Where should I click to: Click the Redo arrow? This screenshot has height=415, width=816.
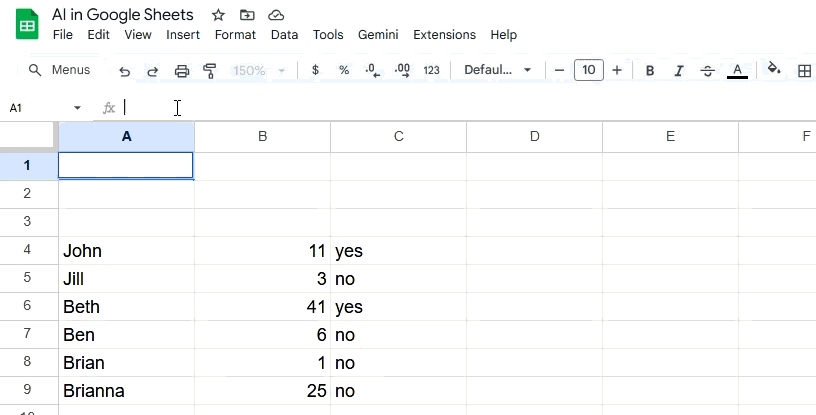pos(152,70)
